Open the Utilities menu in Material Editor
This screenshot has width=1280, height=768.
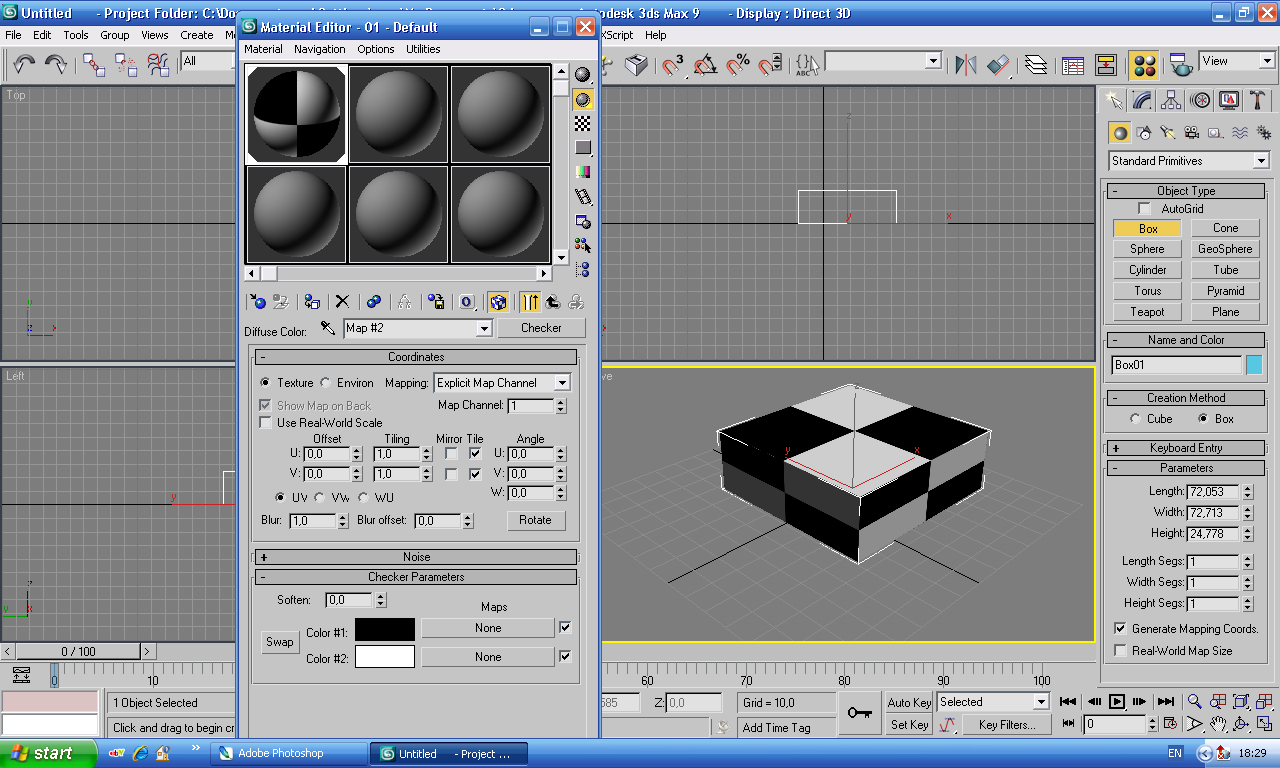click(423, 49)
